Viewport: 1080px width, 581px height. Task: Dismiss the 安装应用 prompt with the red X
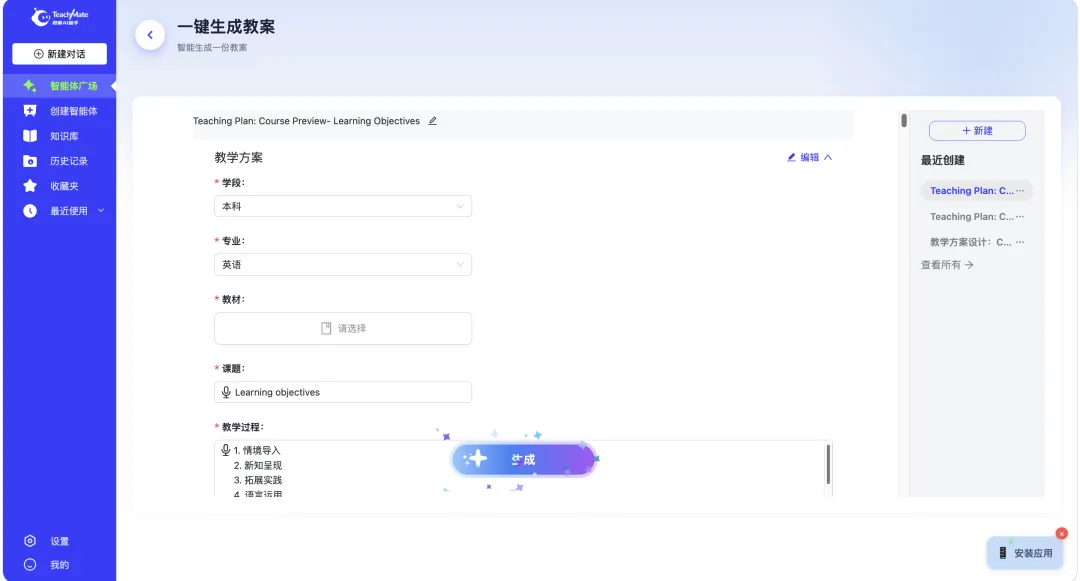pyautogui.click(x=1061, y=534)
